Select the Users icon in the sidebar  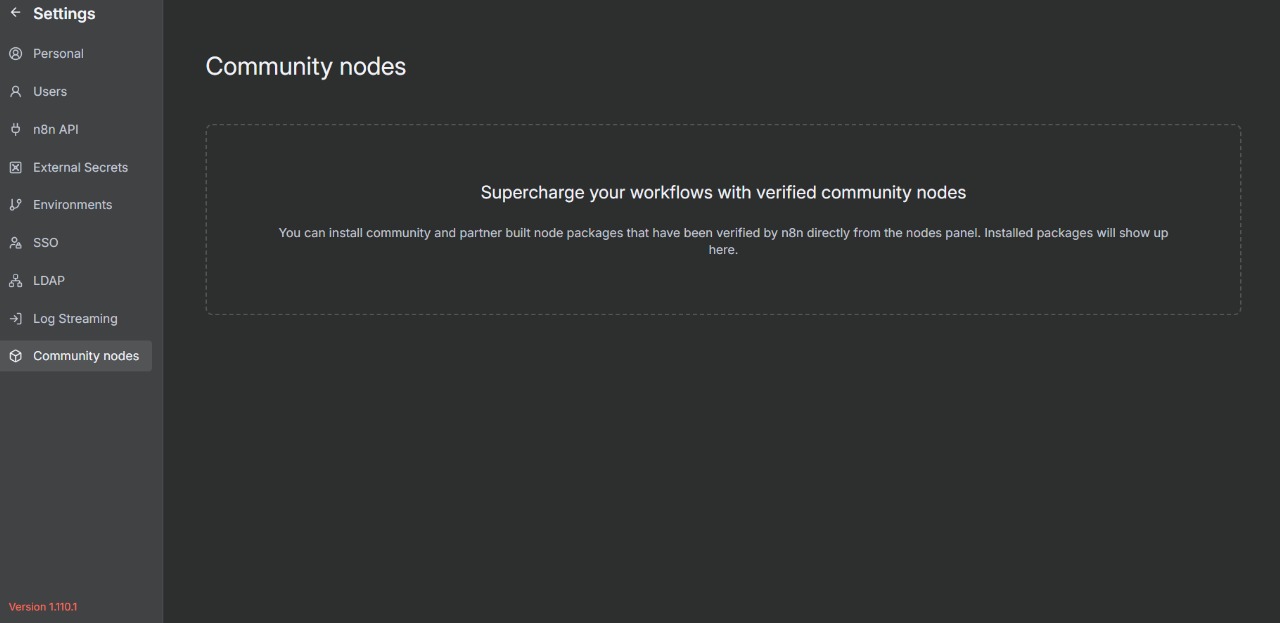click(15, 91)
